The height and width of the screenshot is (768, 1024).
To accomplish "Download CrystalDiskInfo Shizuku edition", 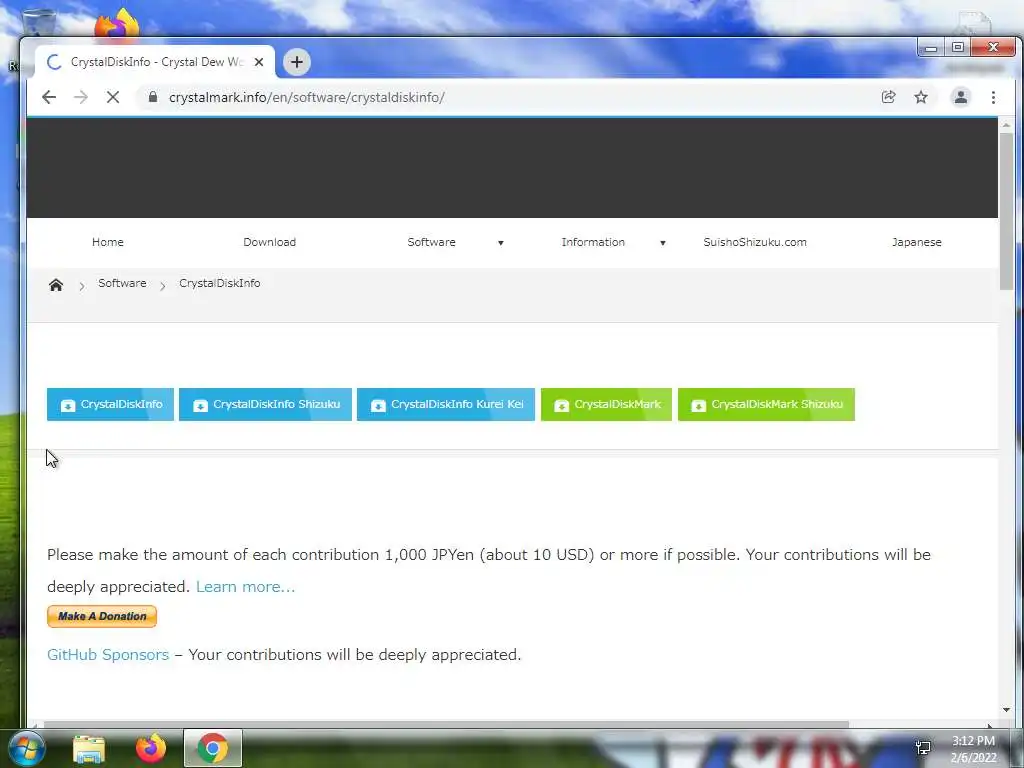I will (x=265, y=404).
